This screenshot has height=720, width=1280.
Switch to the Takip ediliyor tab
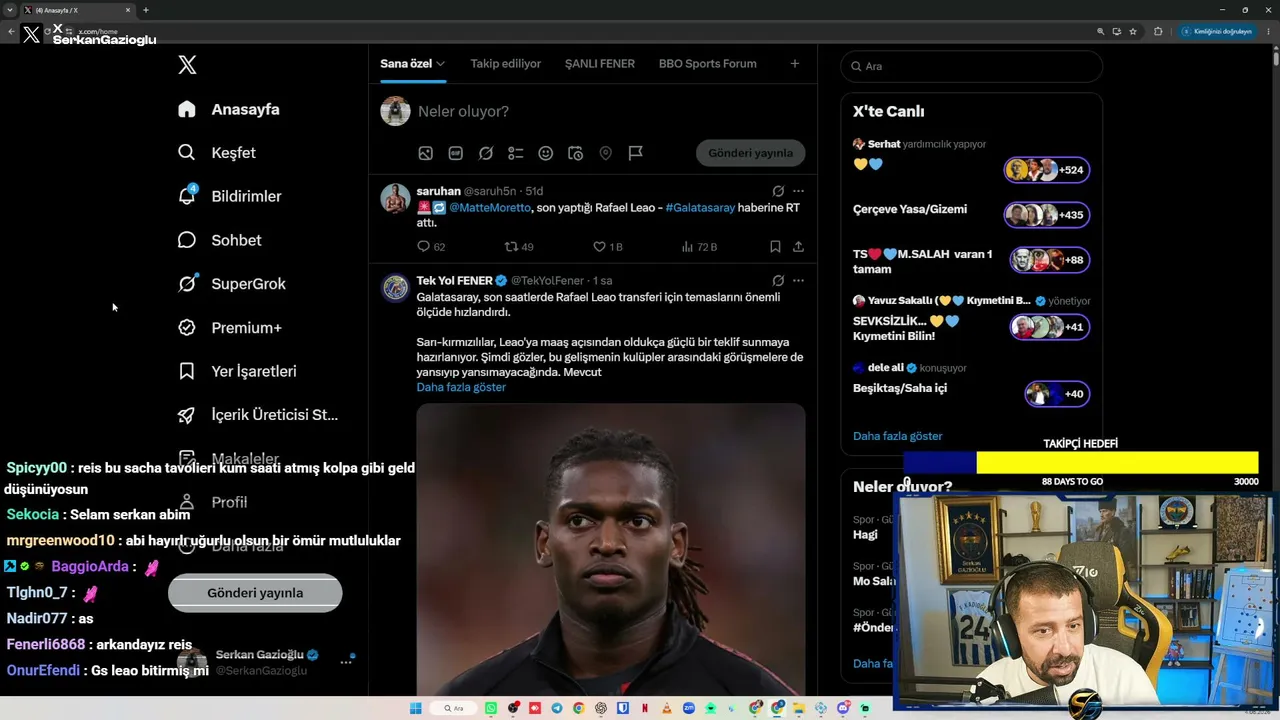click(x=506, y=64)
